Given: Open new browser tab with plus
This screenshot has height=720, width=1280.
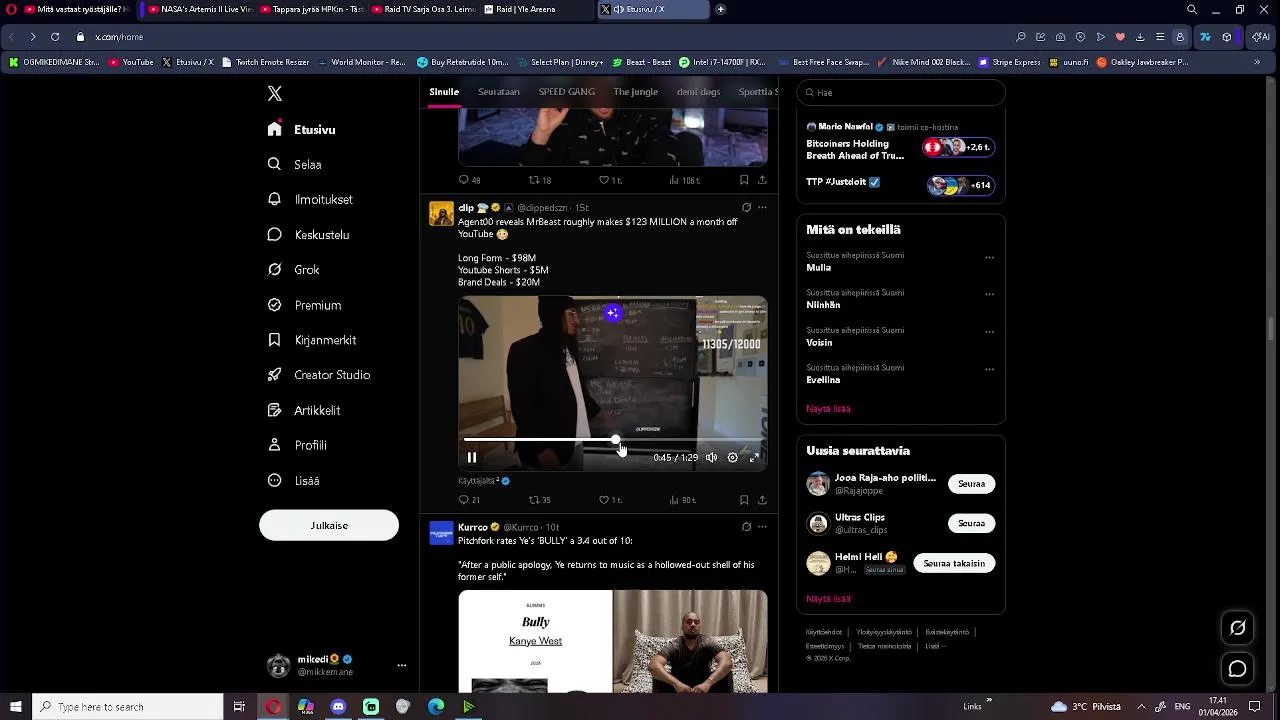Looking at the screenshot, I should click(721, 9).
